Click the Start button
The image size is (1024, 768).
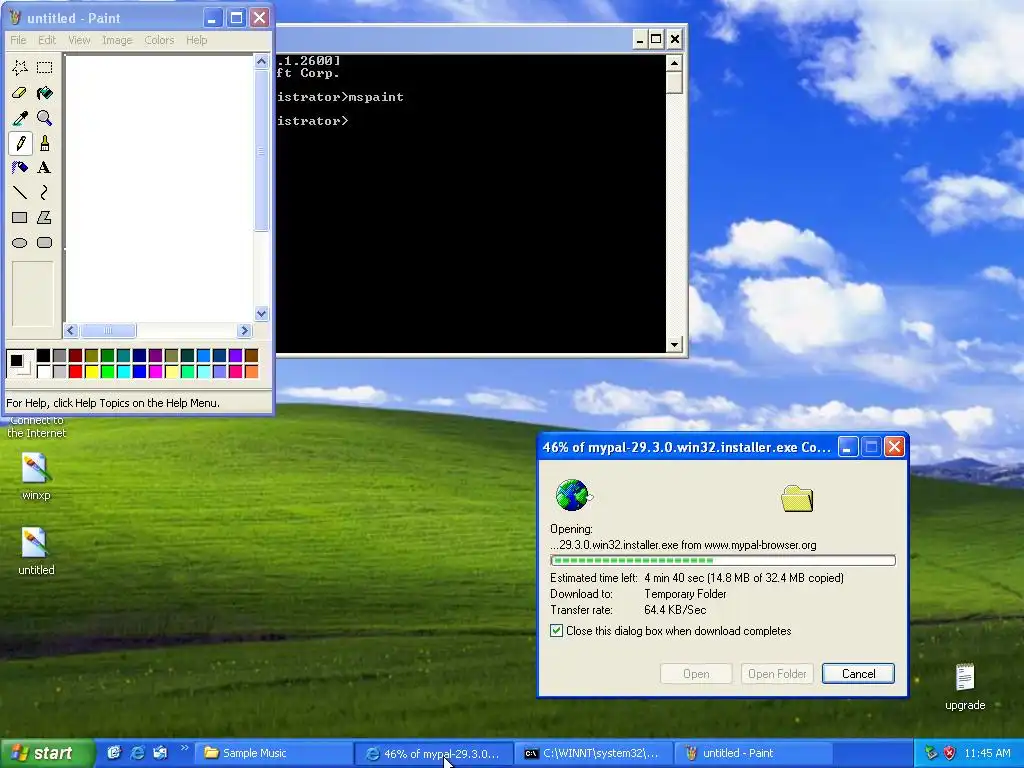[x=46, y=753]
